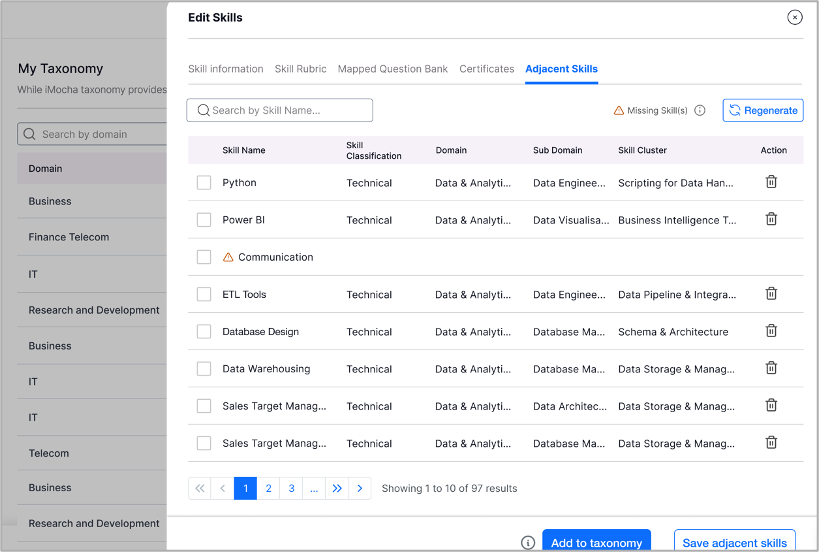Remove ETL Tools using trash icon
Image resolution: width=820 pixels, height=552 pixels.
[771, 294]
